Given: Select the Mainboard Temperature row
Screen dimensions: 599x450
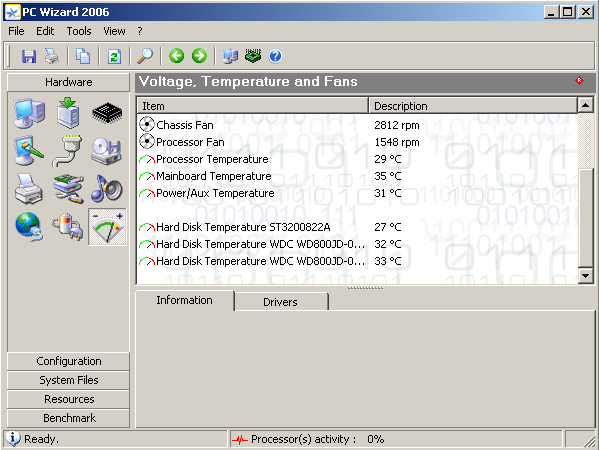Looking at the screenshot, I should point(357,176).
